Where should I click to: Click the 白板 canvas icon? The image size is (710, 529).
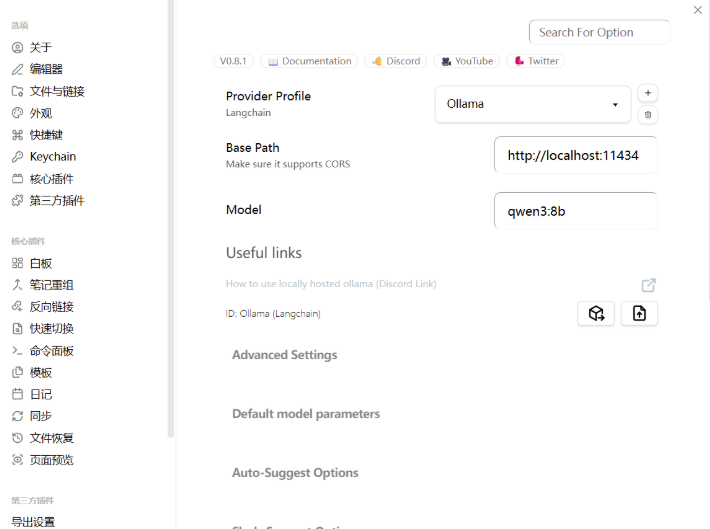click(17, 263)
